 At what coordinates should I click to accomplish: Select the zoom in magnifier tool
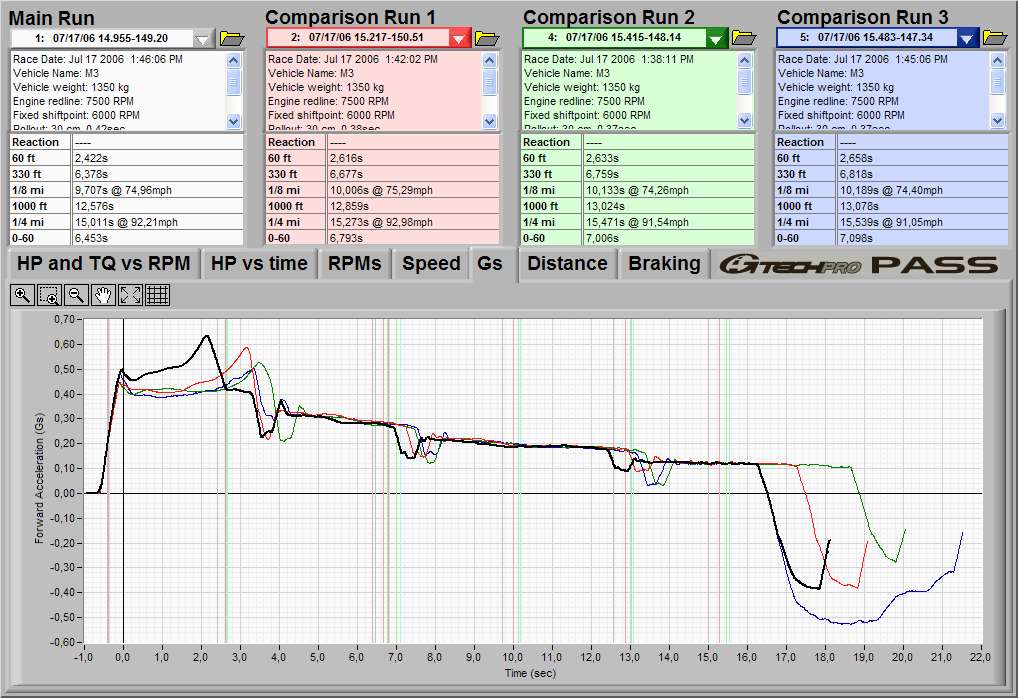click(22, 295)
